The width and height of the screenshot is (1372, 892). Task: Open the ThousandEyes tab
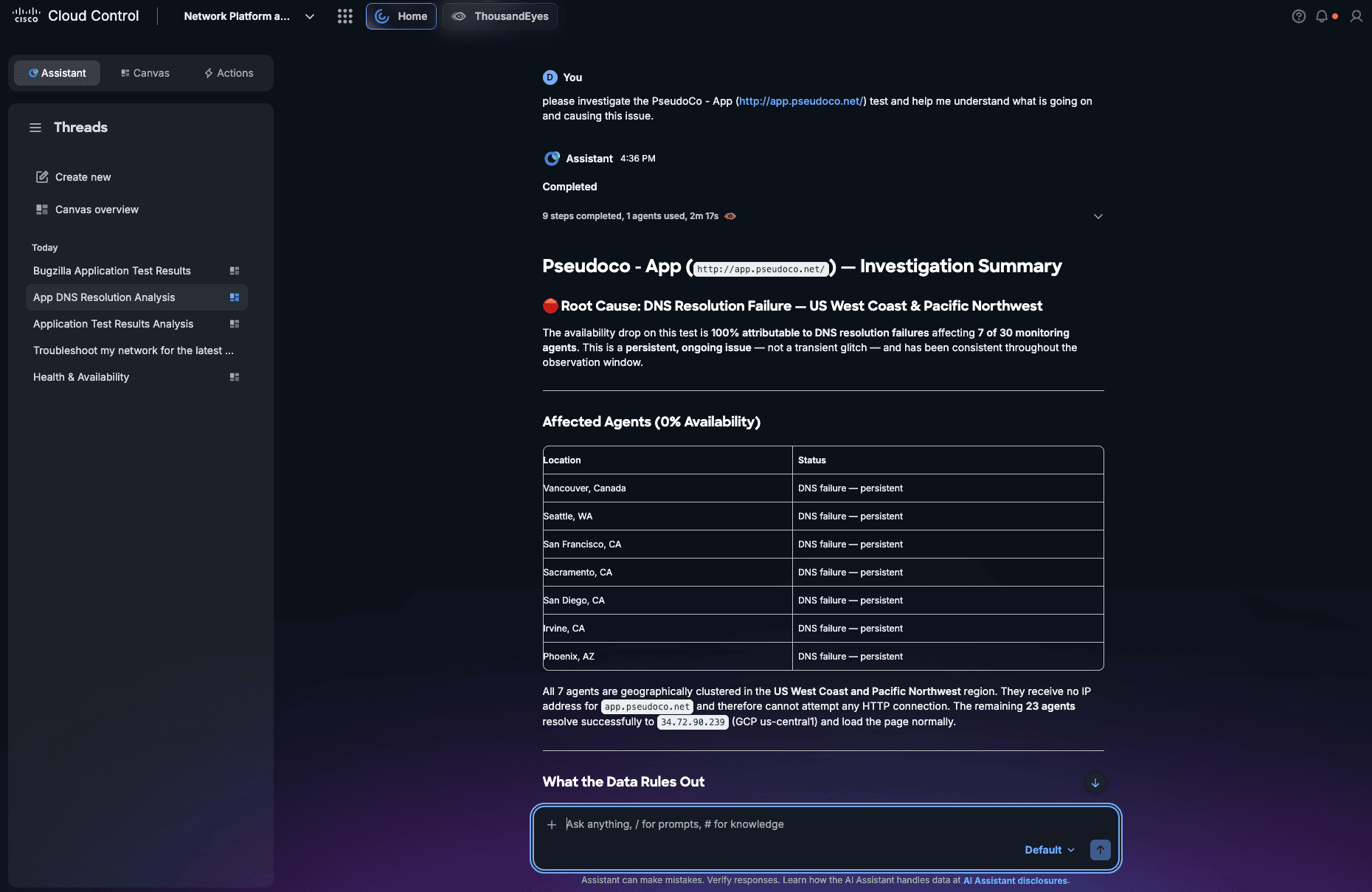tap(500, 16)
